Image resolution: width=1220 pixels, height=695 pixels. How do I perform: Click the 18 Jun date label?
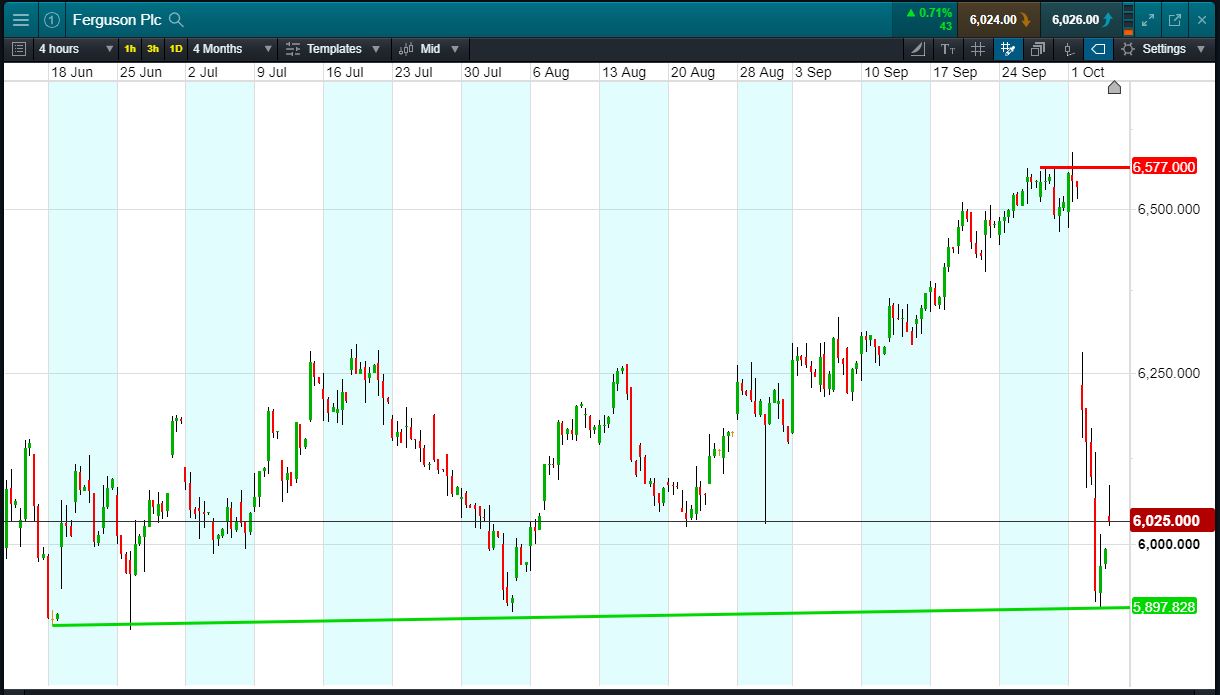click(x=71, y=72)
